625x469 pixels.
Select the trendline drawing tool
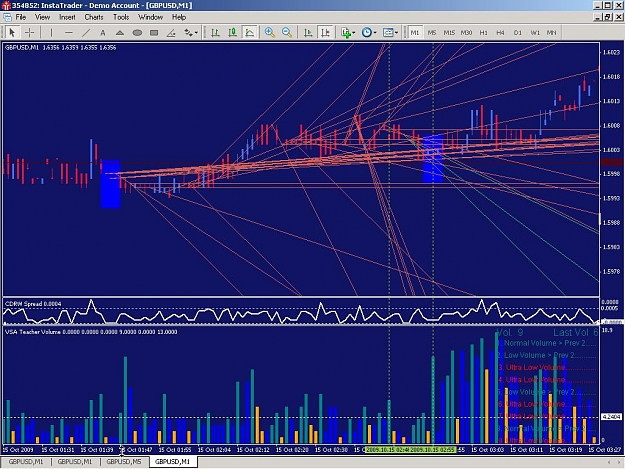[x=86, y=33]
